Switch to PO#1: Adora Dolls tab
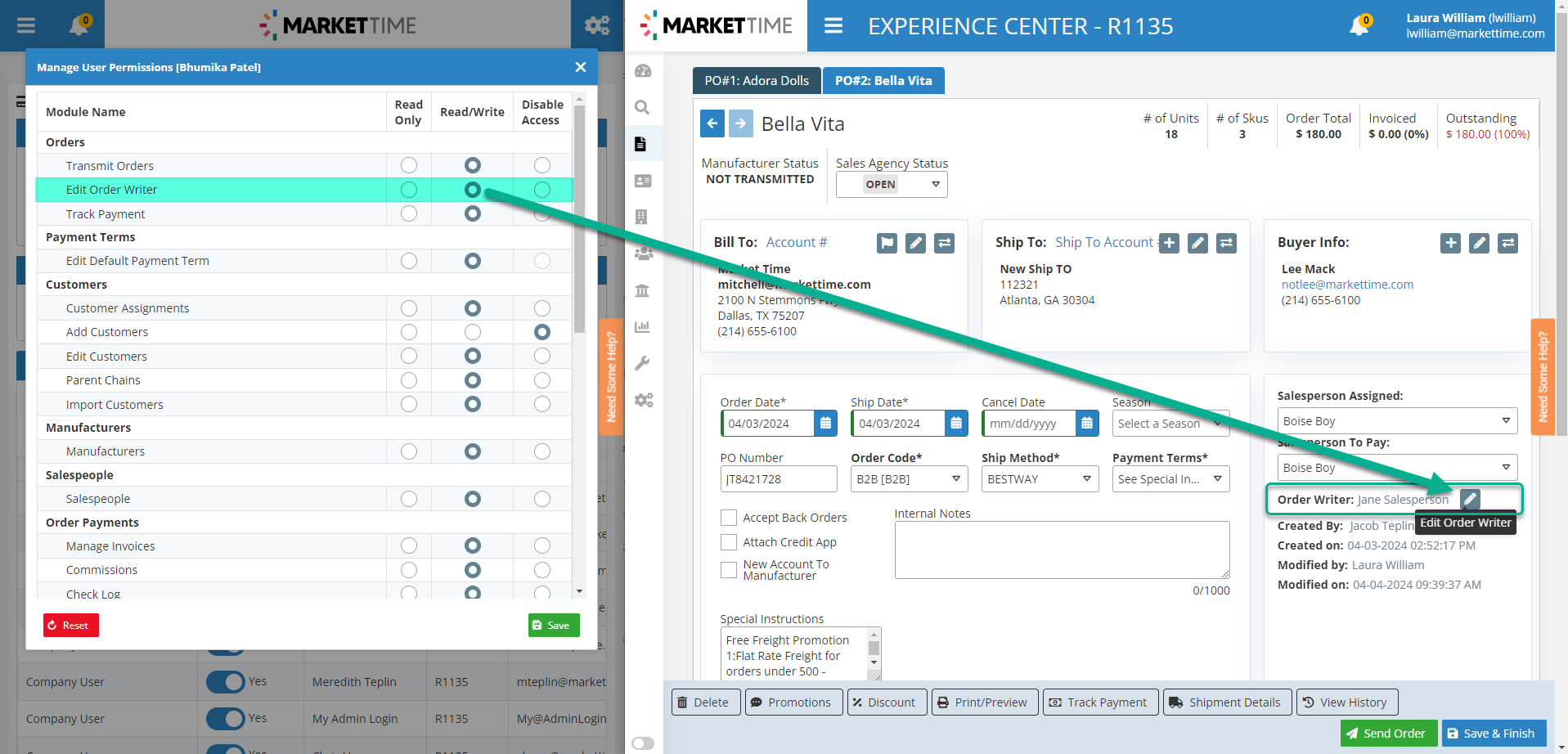1568x754 pixels. (x=757, y=81)
